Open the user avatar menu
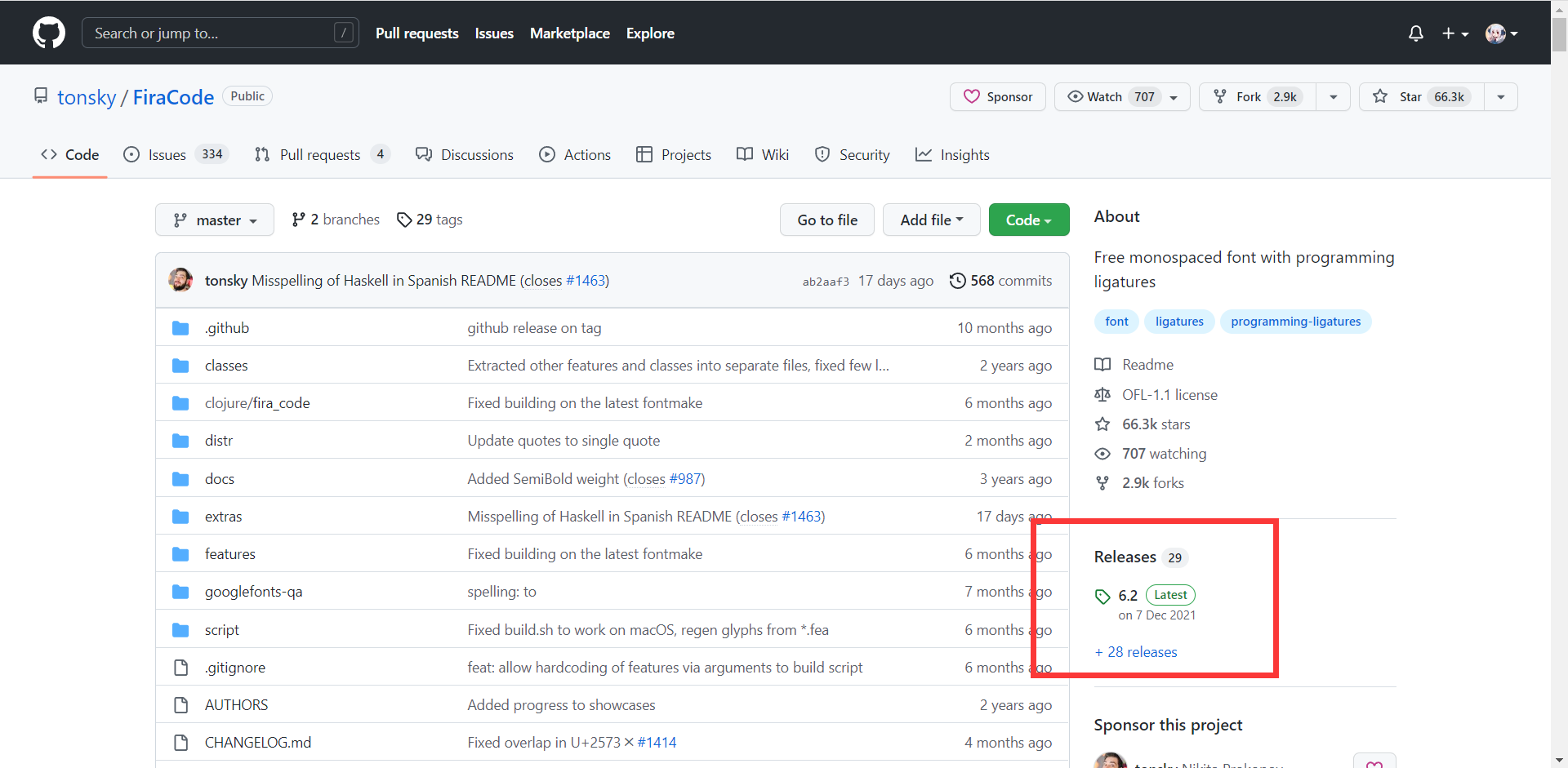Image resolution: width=1568 pixels, height=768 pixels. click(x=1502, y=33)
